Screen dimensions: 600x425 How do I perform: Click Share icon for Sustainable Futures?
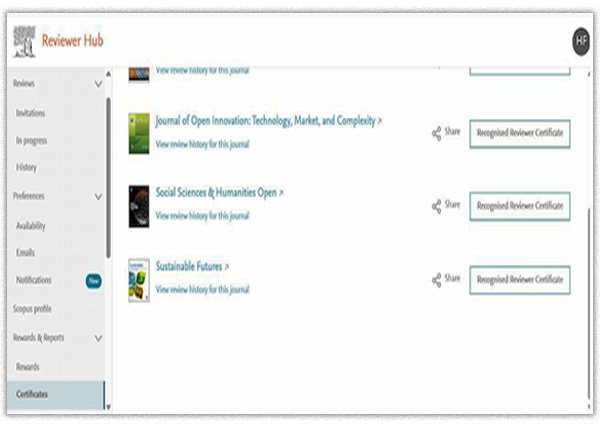pos(437,280)
